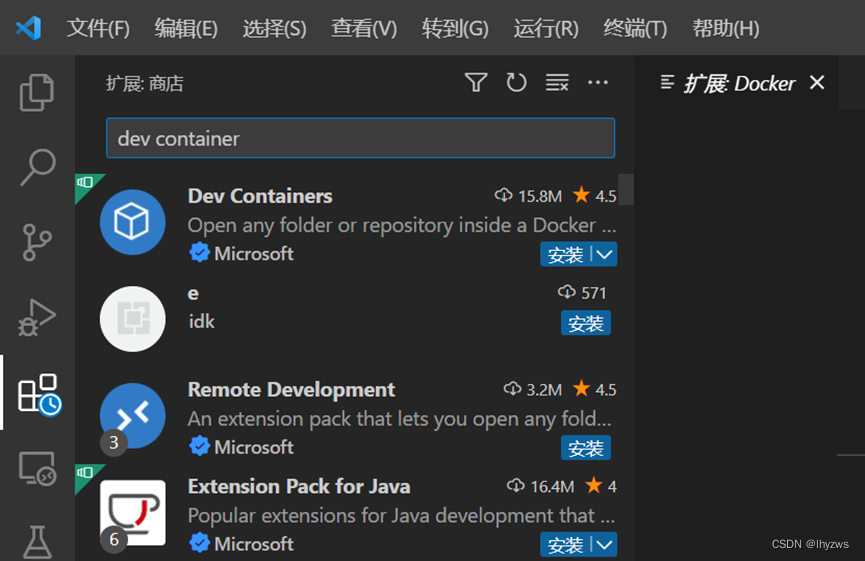Click the extensions list scrollbar
Screen dimensions: 865x561
(x=627, y=189)
